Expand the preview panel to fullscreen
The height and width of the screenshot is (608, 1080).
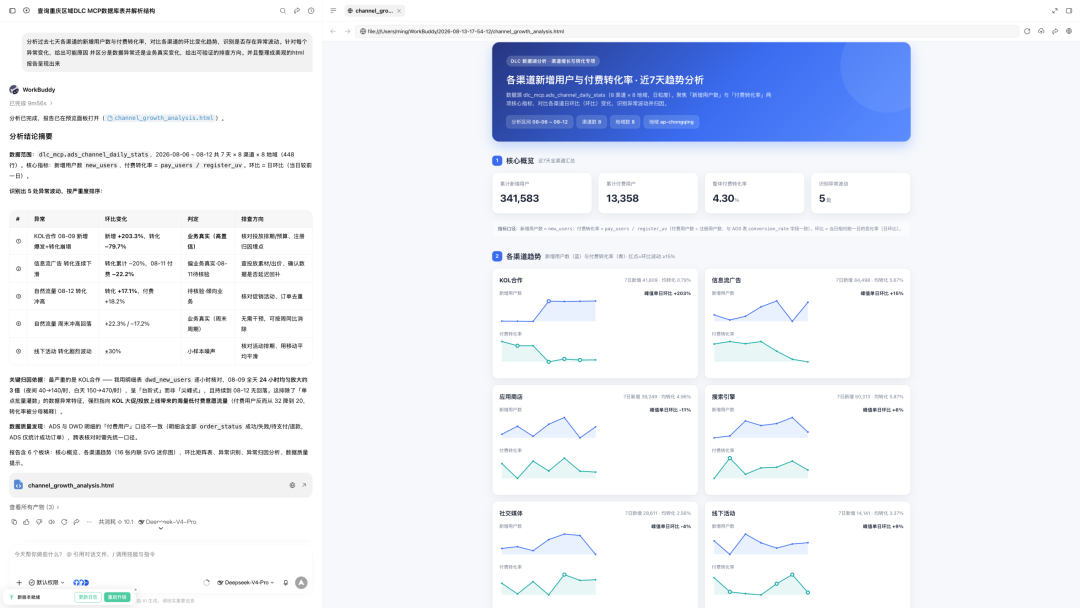[x=1055, y=11]
